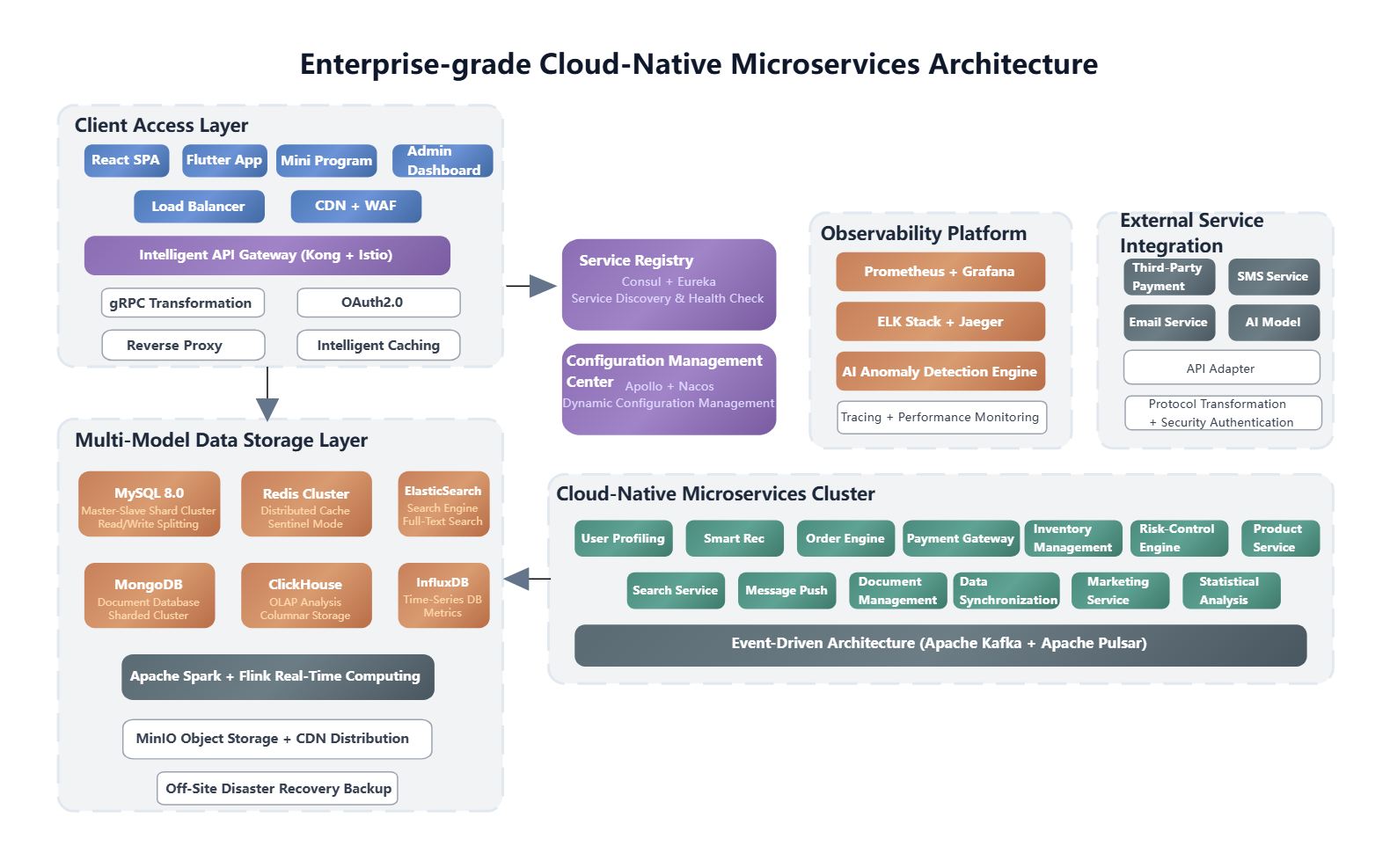Viewport: 1390px width, 868px height.
Task: Select the CDN + WAF block
Action: [x=356, y=206]
